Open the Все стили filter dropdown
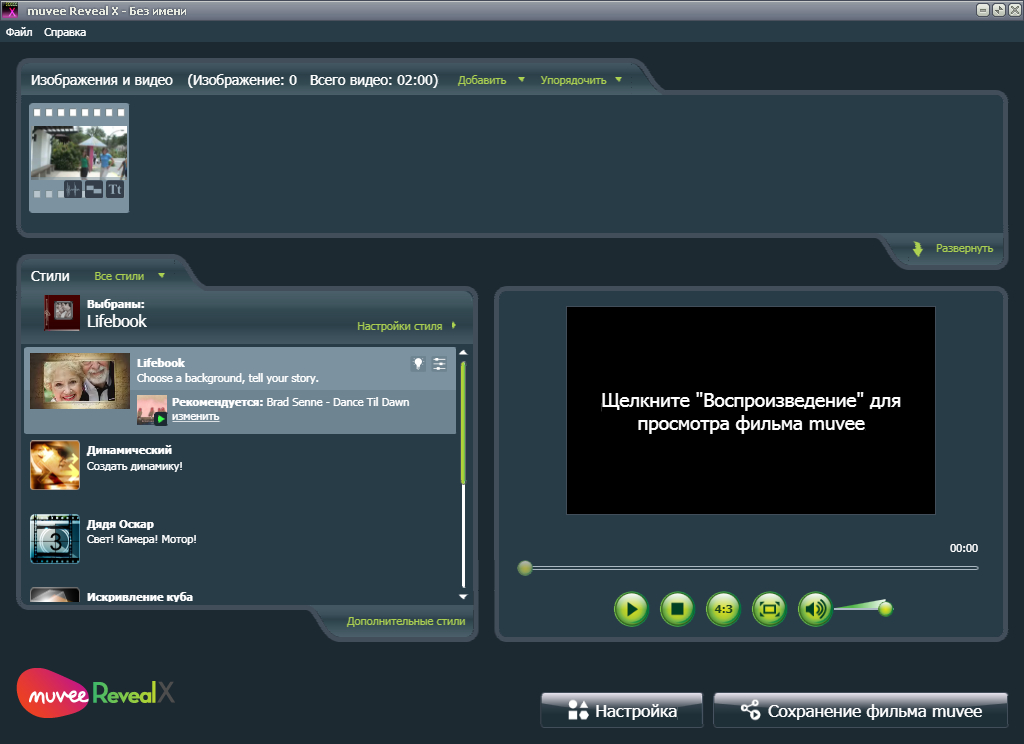Viewport: 1024px width, 744px height. pos(129,276)
